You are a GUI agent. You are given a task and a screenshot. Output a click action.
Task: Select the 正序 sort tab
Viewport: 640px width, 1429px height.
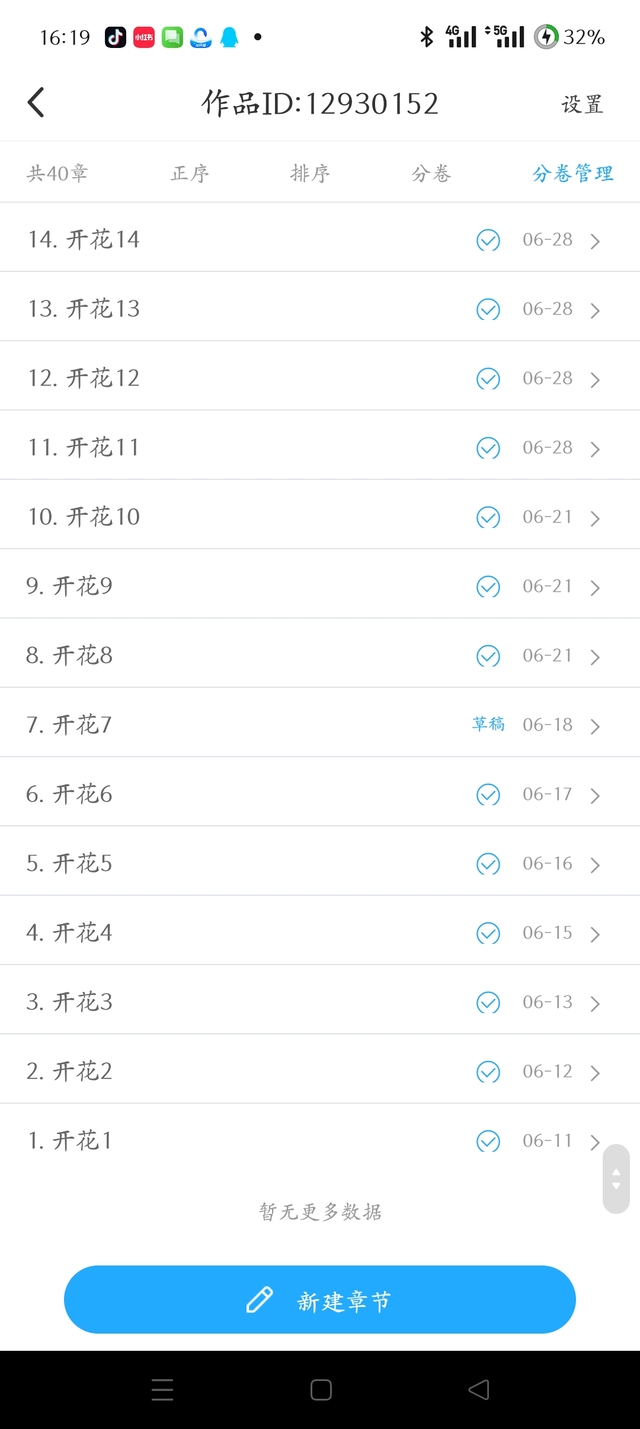(x=190, y=173)
